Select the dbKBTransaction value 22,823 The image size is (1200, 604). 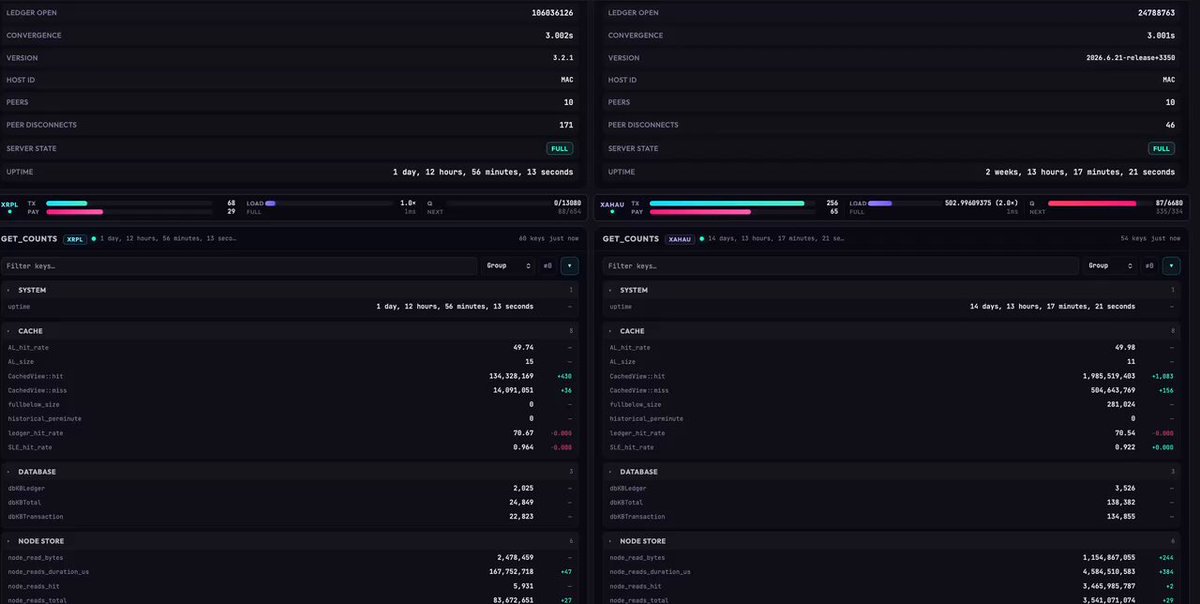(521, 517)
